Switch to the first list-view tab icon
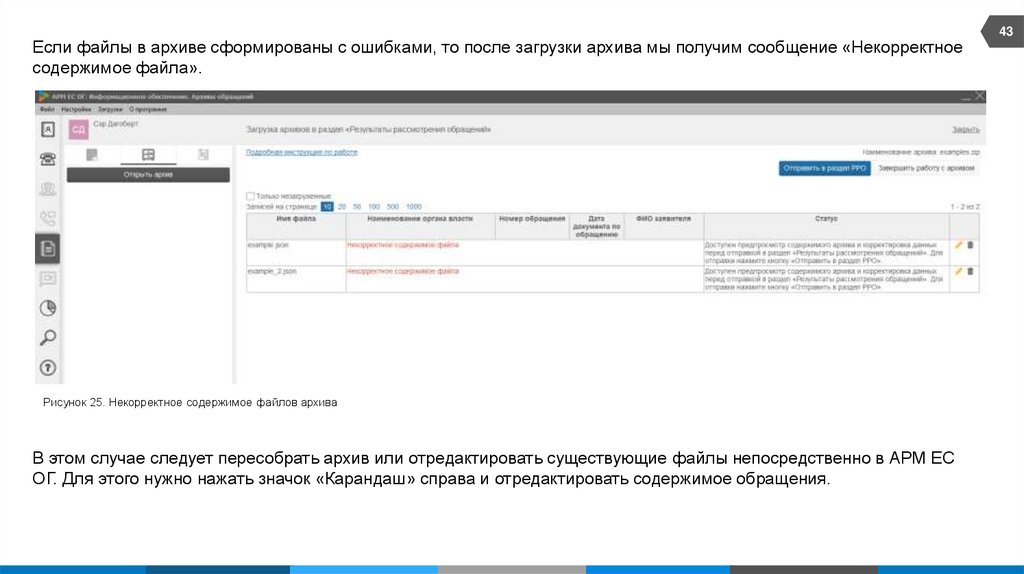The image size is (1024, 574). click(x=92, y=155)
